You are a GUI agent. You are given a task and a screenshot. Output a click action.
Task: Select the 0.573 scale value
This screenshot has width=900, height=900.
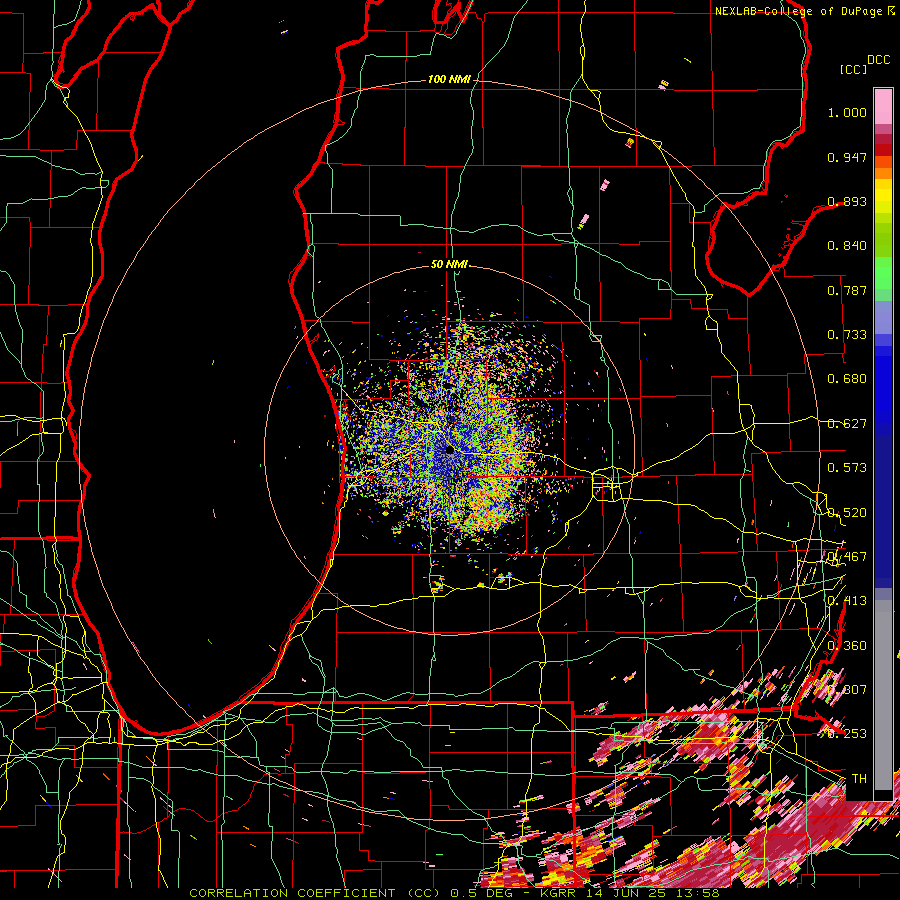(x=847, y=468)
